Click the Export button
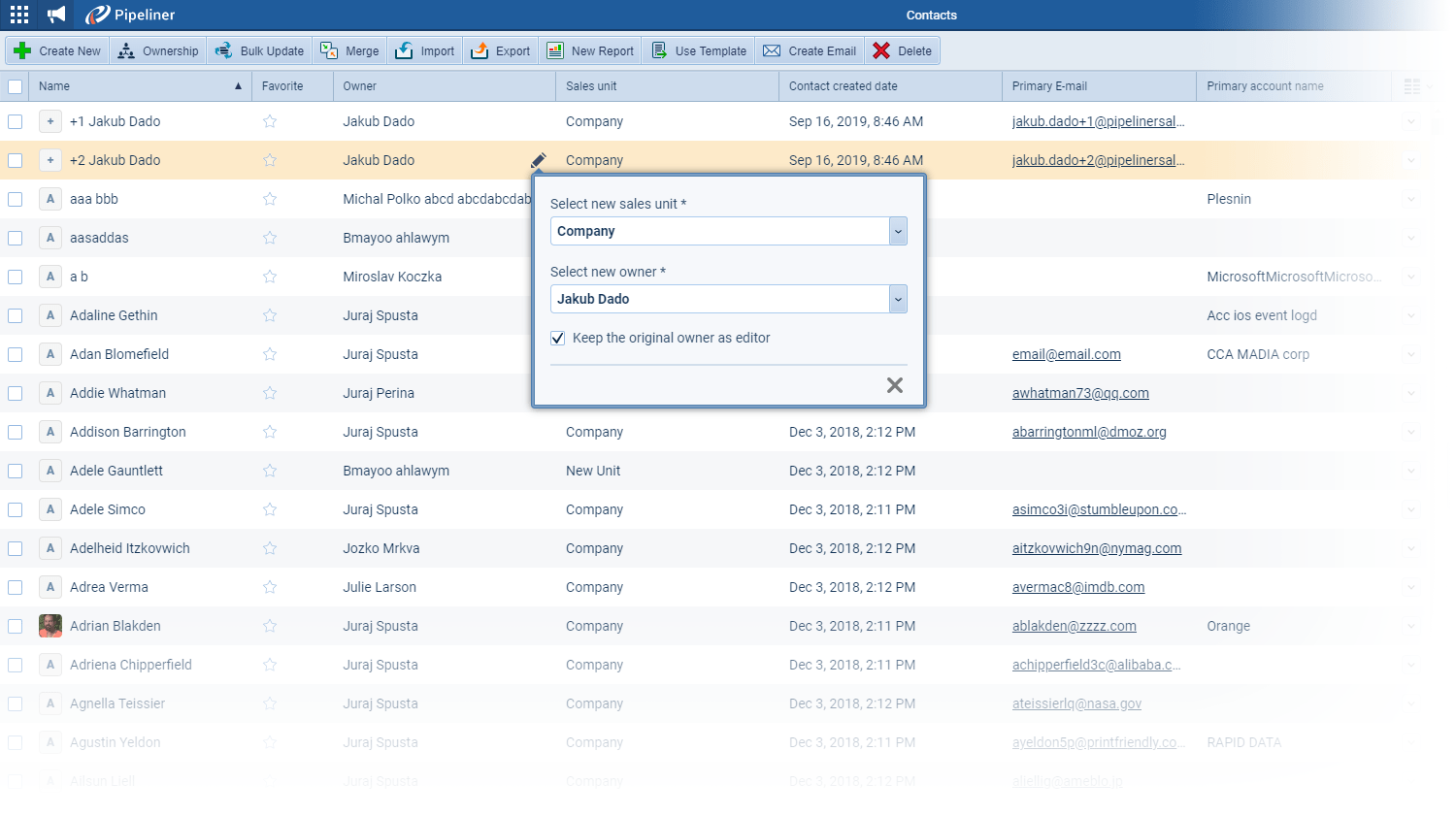 (501, 51)
